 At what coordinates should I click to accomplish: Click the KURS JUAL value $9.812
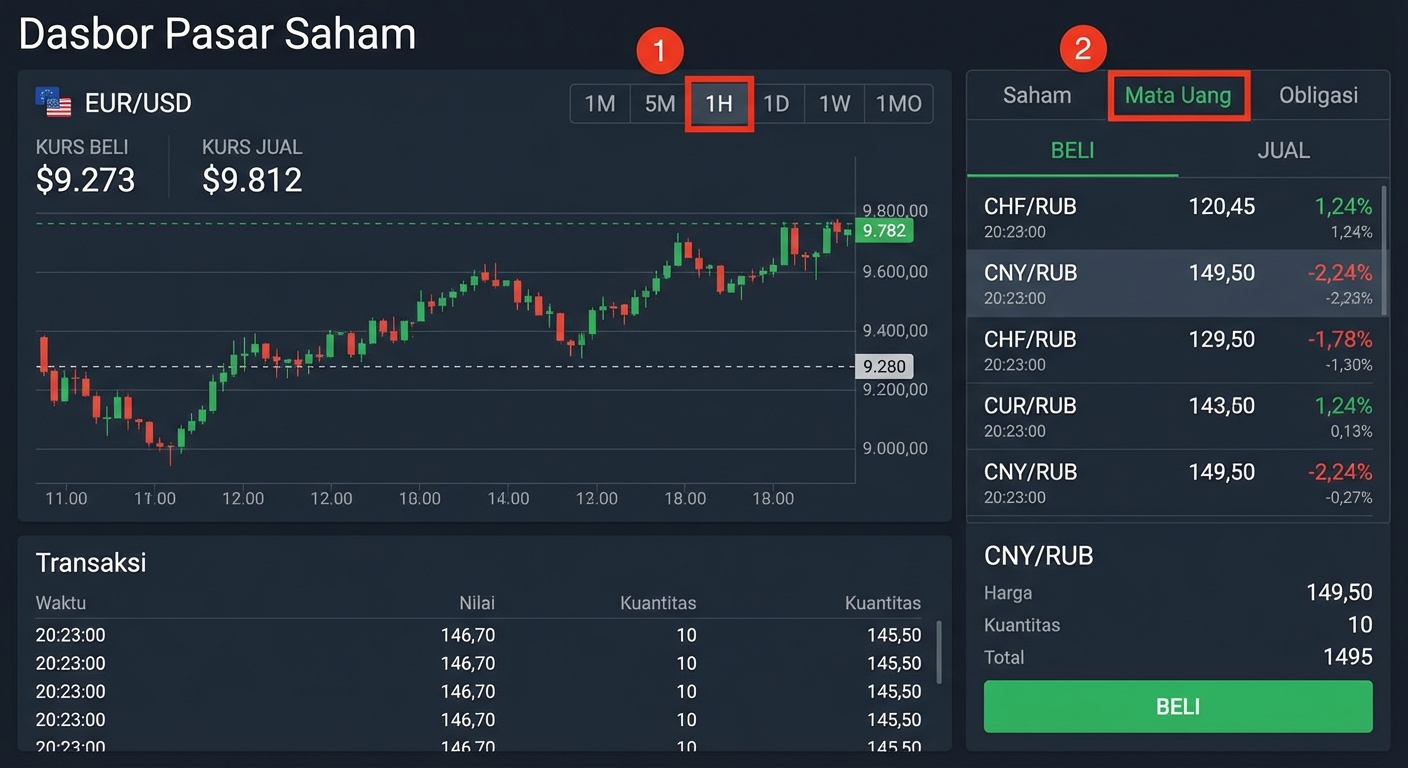[x=252, y=180]
